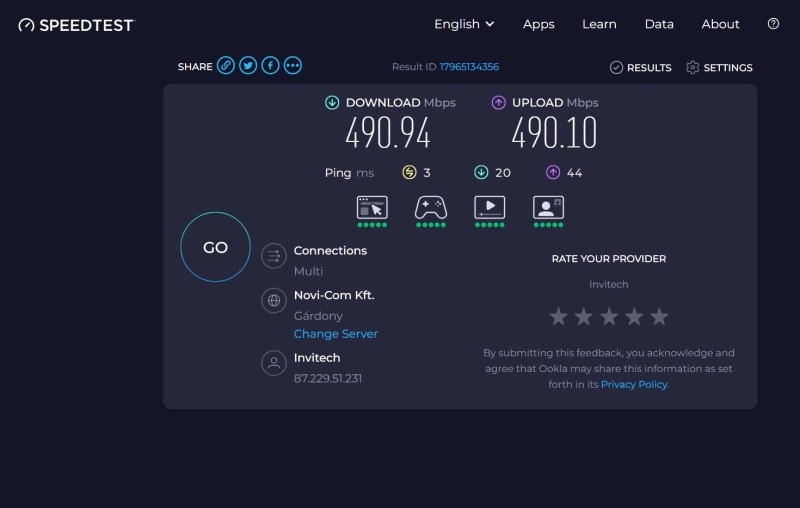Open the help question mark icon
Screen dimensions: 800x508
click(x=773, y=24)
